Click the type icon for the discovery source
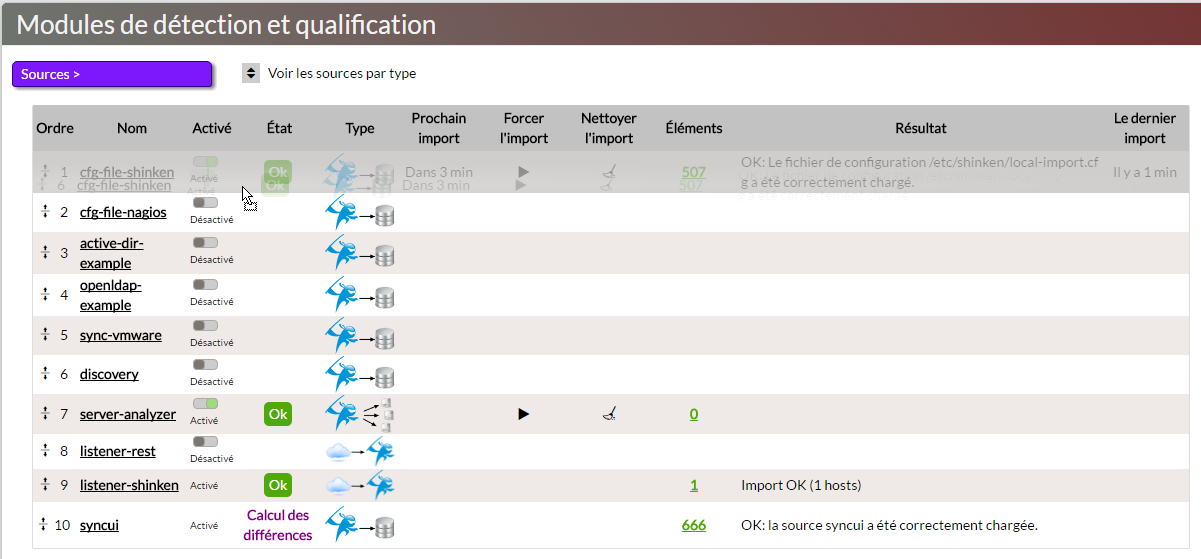 [360, 375]
